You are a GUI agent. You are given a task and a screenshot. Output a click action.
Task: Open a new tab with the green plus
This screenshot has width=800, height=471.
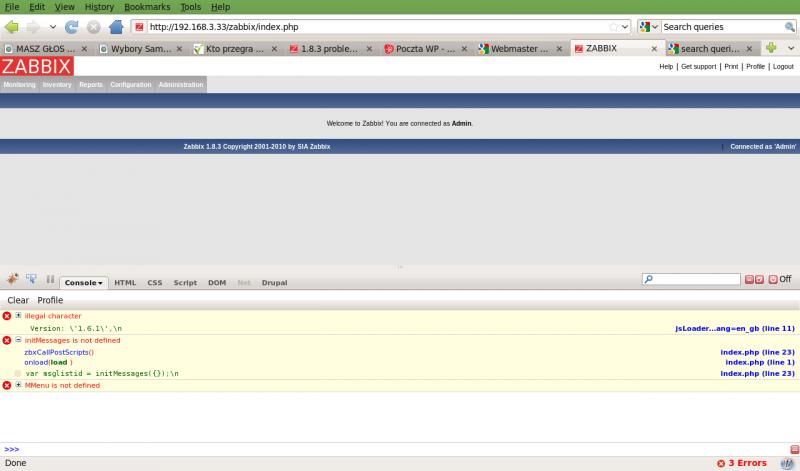[x=771, y=47]
